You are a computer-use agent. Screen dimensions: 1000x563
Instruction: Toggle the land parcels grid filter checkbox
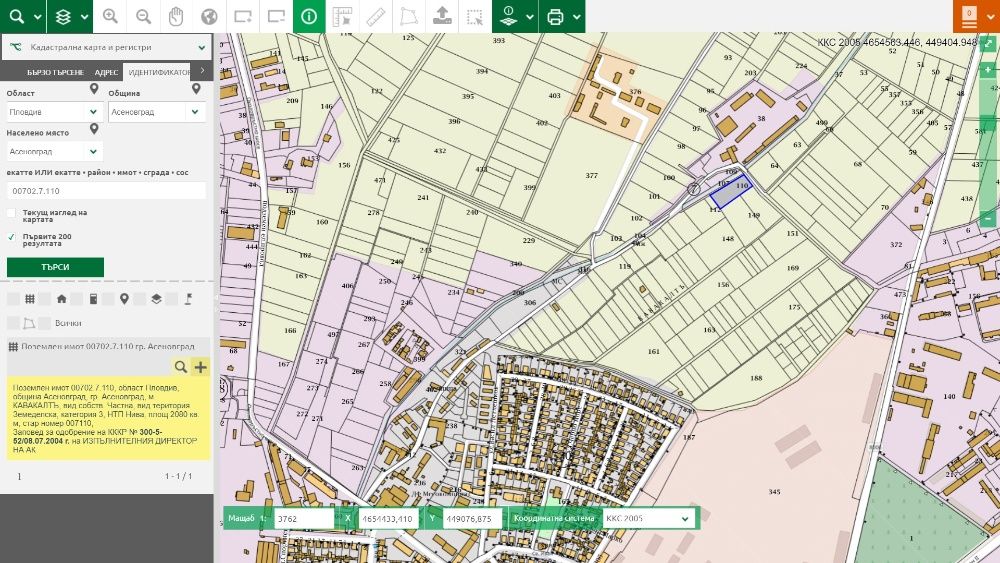tap(13, 299)
